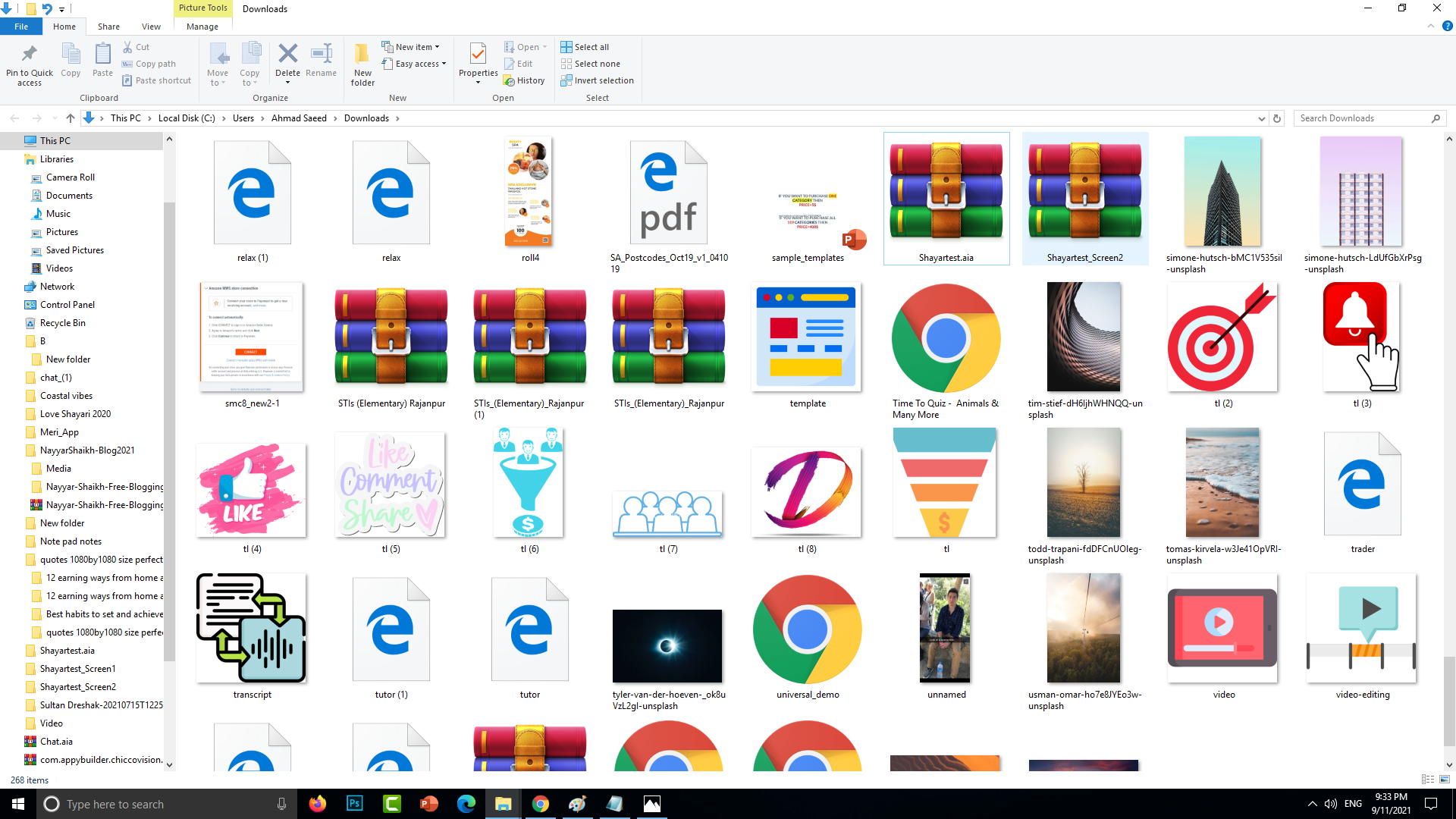Screen dimensions: 1456x819
Task: Open the Move to dropdown
Action: [x=218, y=65]
